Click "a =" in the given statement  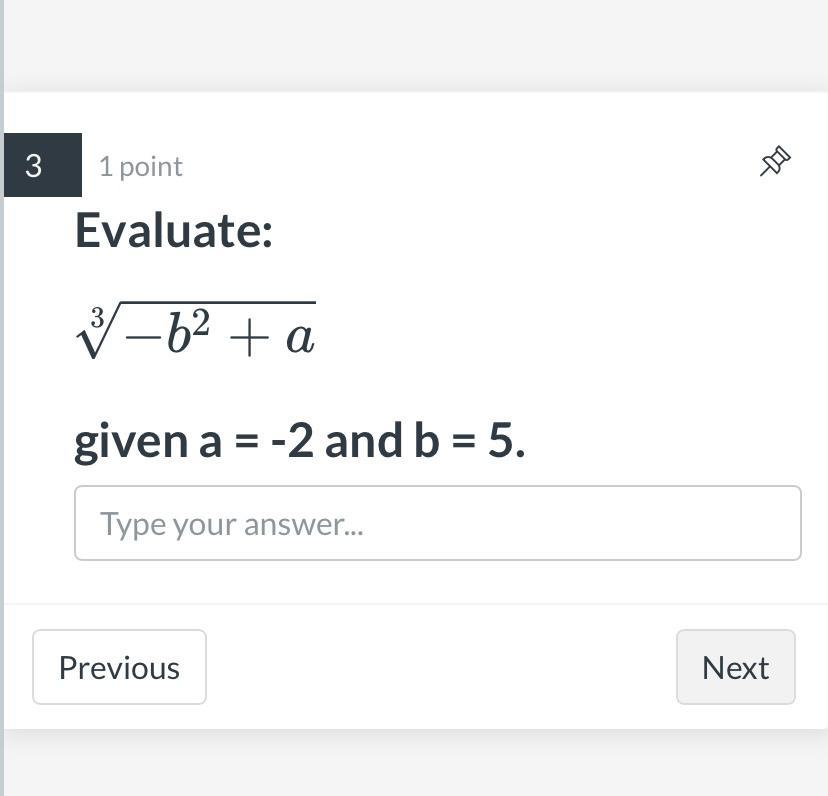coord(229,441)
